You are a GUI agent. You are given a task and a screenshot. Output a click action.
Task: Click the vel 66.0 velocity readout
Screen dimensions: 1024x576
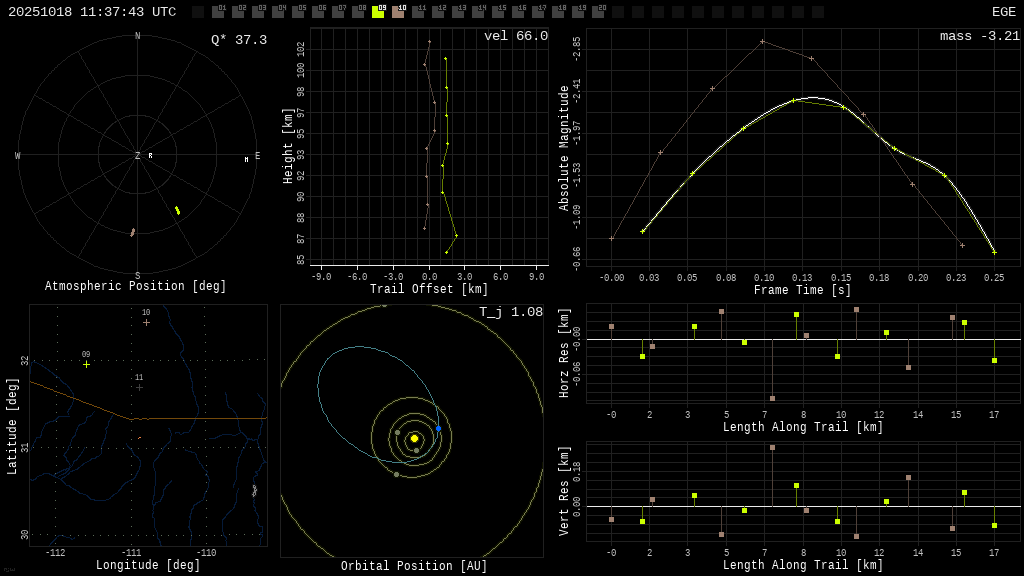coord(515,37)
